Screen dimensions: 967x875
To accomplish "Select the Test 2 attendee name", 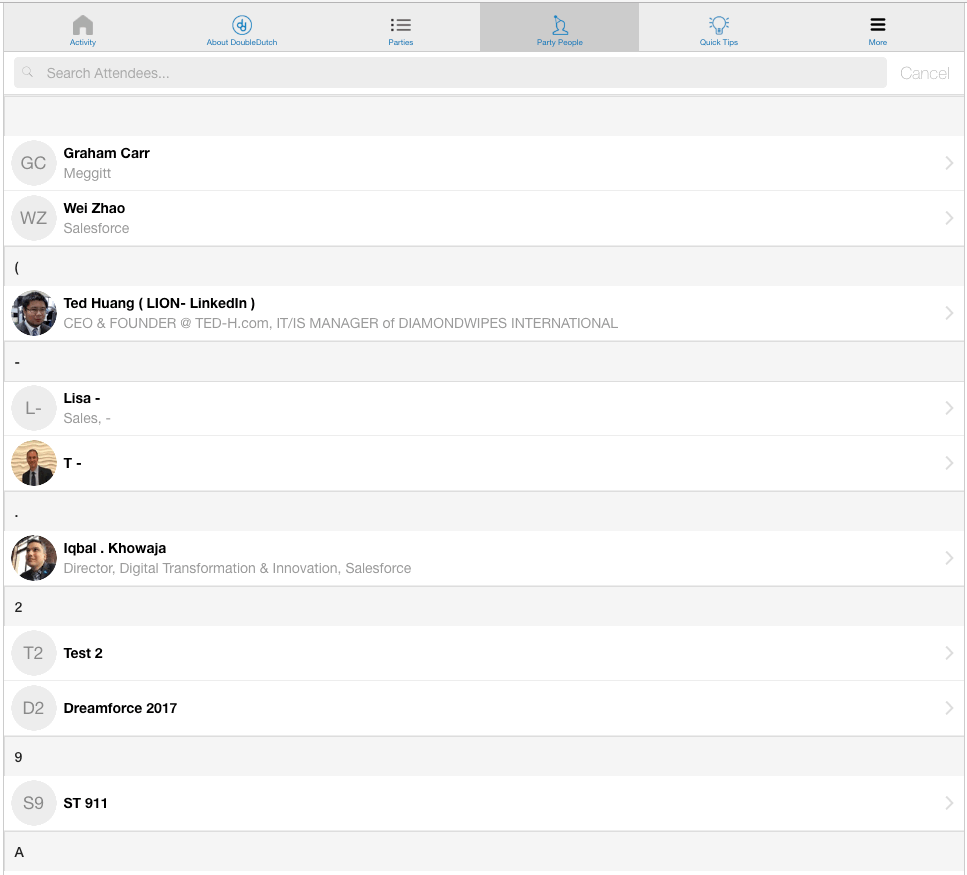I will [83, 652].
